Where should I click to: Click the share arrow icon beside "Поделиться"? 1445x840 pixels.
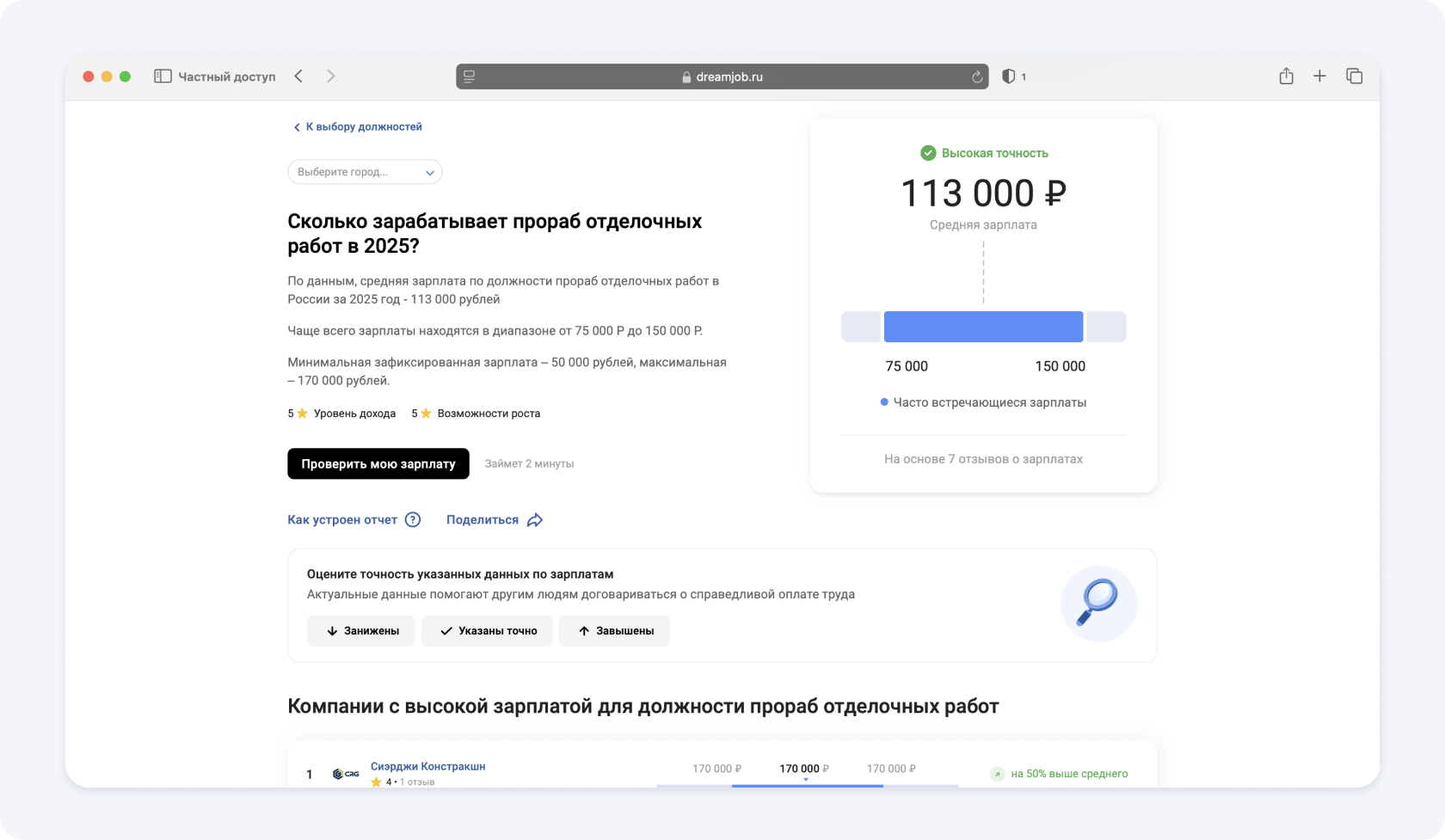[535, 520]
